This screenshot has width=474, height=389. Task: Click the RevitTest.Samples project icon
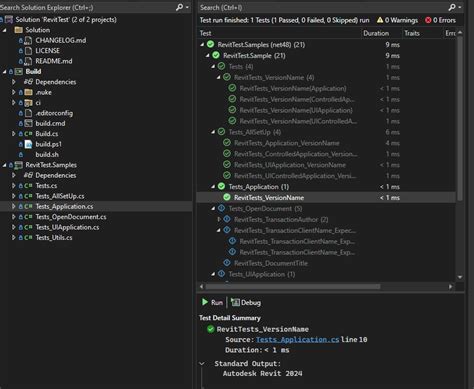pos(19,165)
